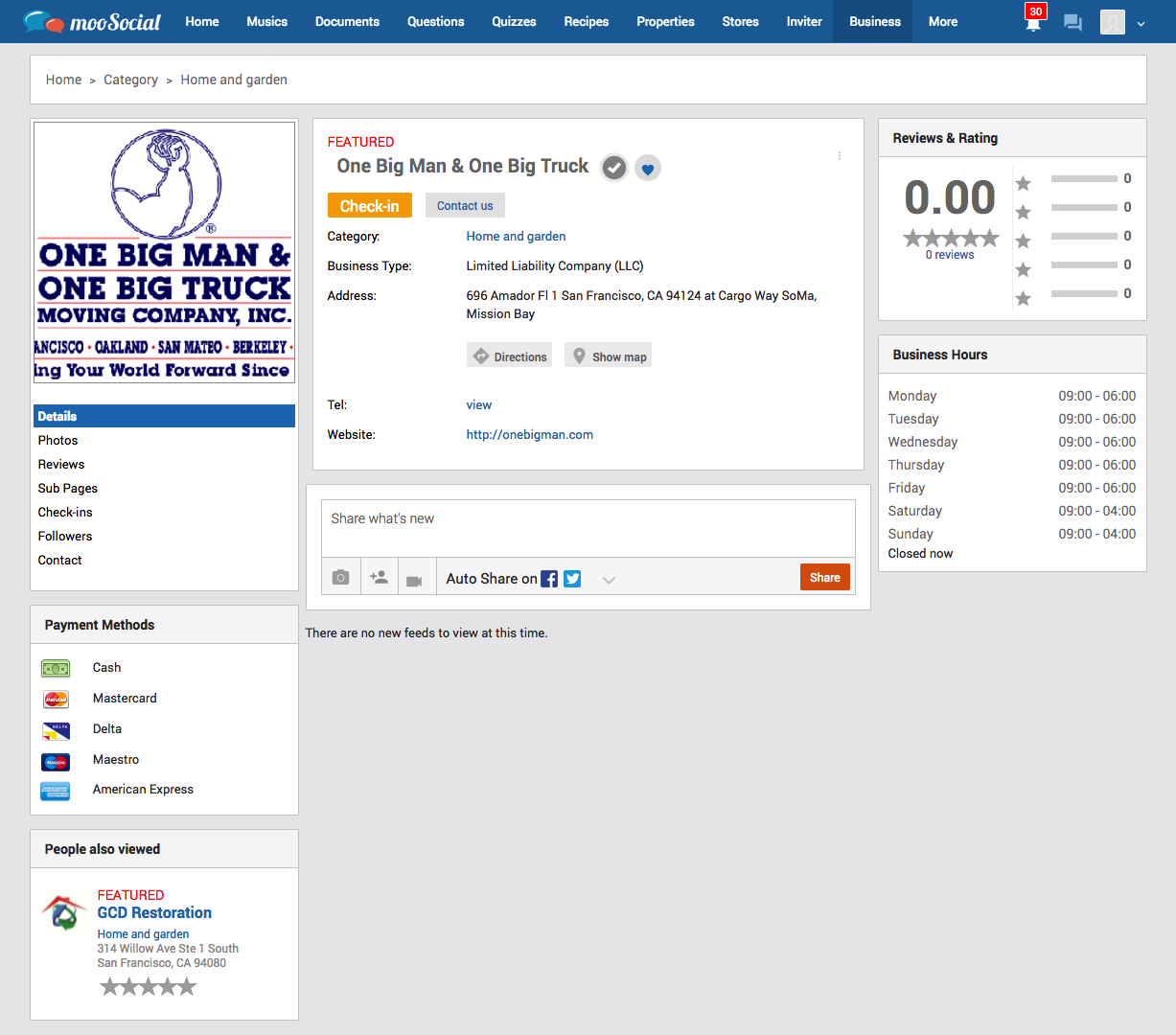
Task: Click Home and garden under GCD Restoration
Action: (143, 933)
